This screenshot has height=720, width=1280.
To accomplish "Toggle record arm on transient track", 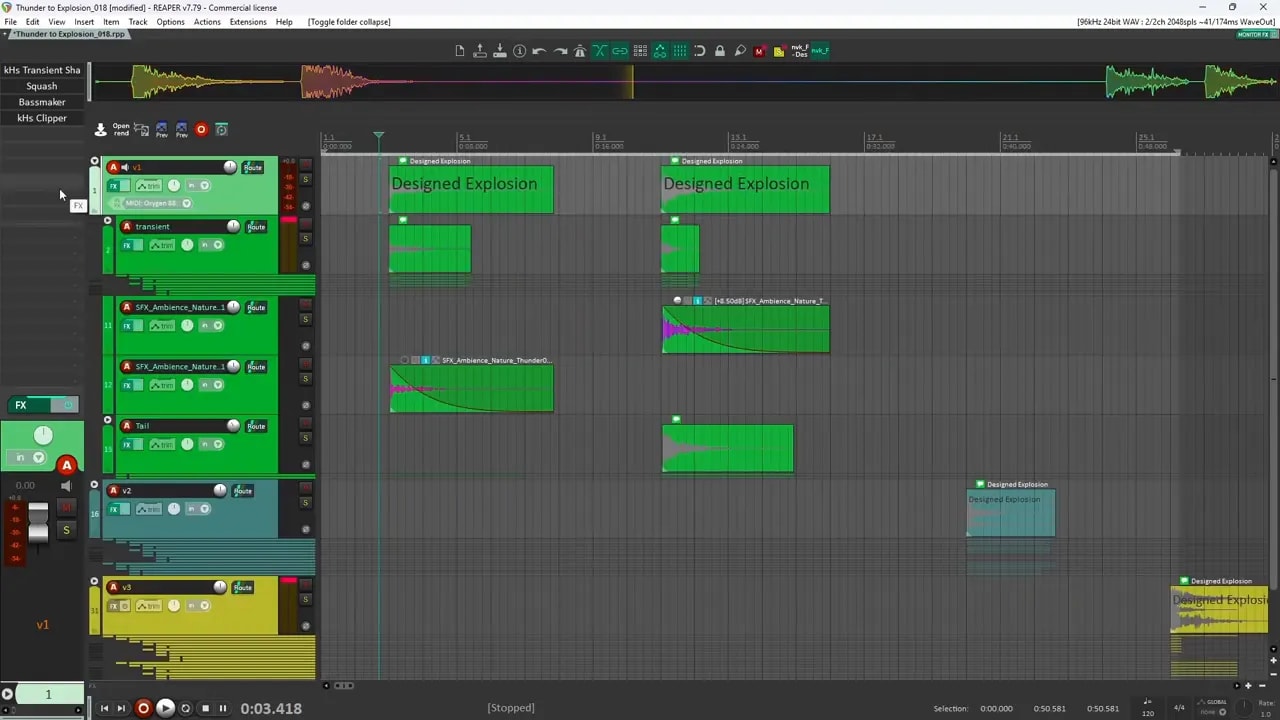I will click(127, 227).
